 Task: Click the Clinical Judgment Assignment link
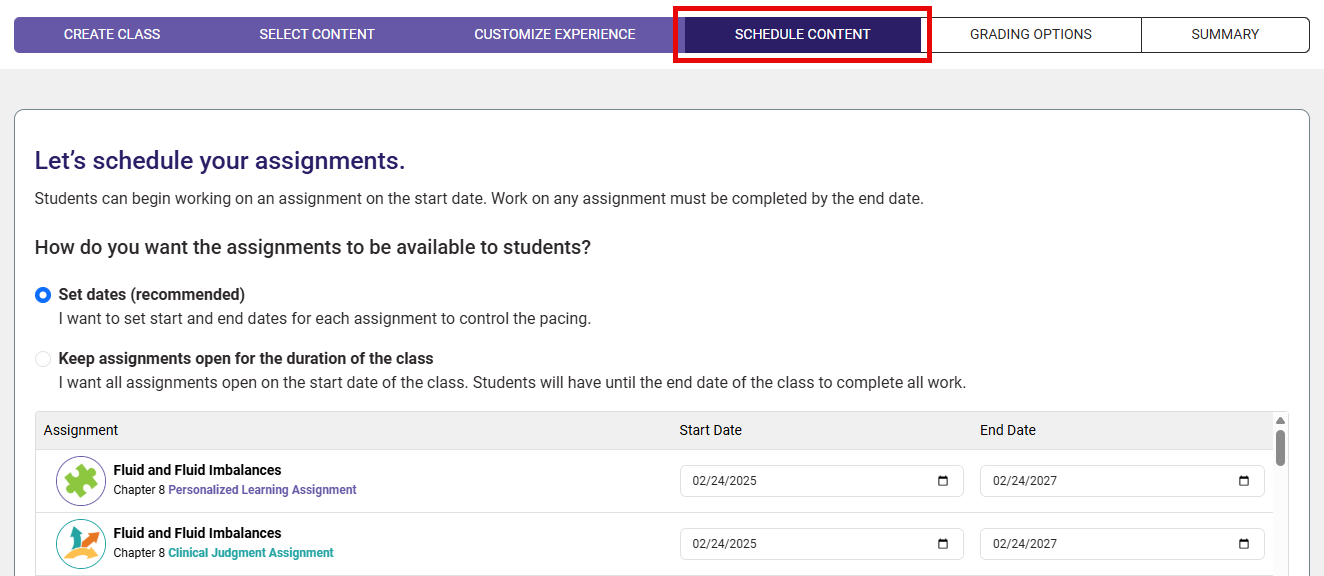pyautogui.click(x=251, y=553)
